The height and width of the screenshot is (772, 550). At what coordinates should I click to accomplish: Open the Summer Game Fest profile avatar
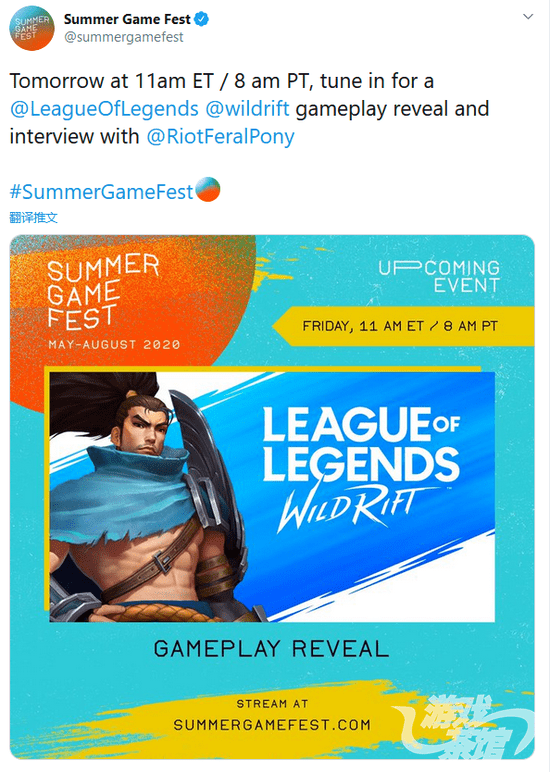click(32, 28)
